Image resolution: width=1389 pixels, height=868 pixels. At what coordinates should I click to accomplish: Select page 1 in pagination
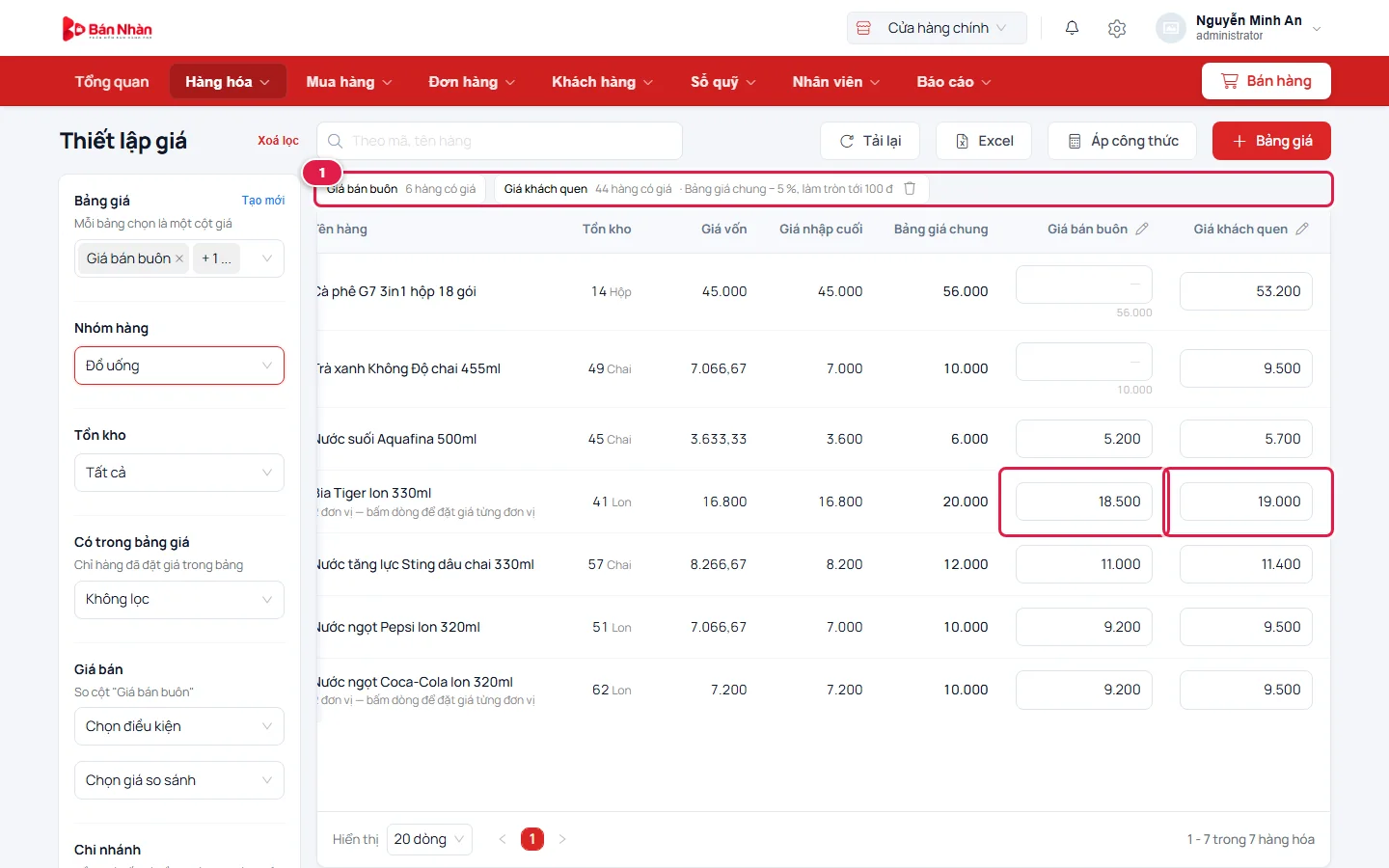point(532,839)
